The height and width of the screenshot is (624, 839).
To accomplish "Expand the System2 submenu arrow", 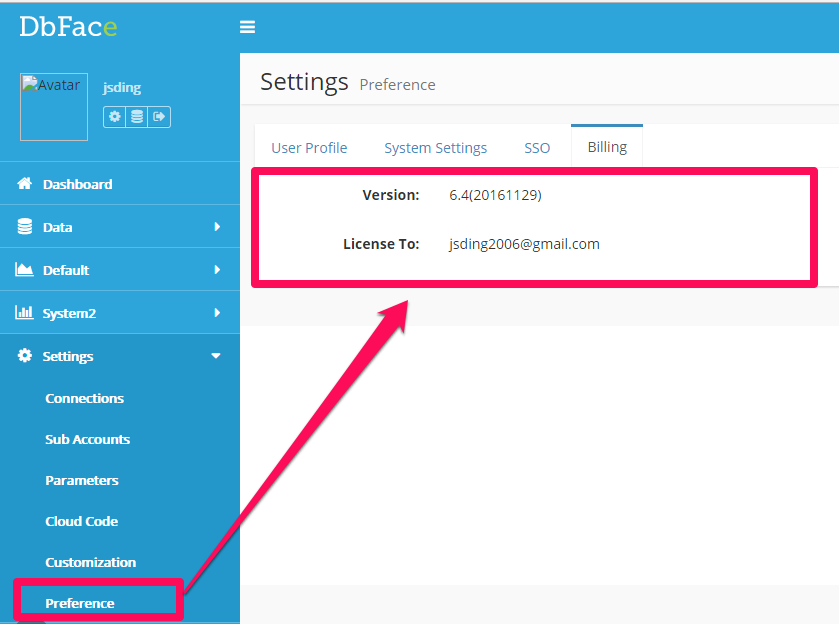I will click(217, 313).
